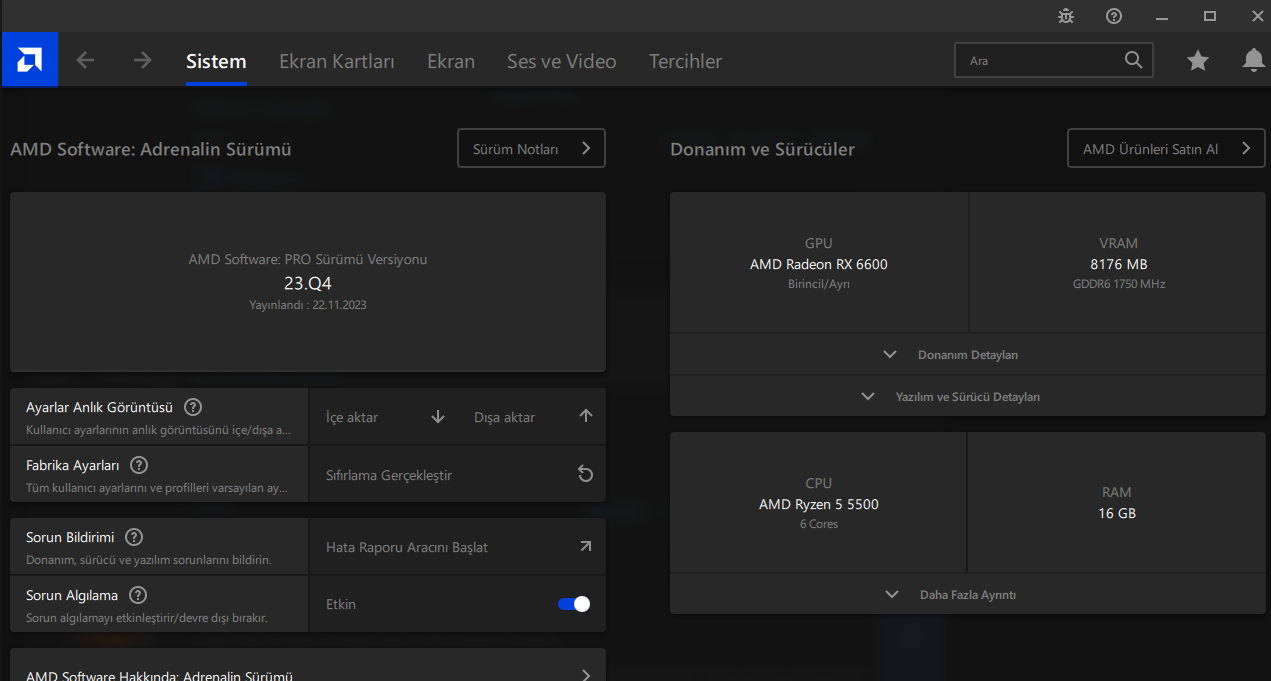This screenshot has height=681, width=1271.
Task: Go to Tercihler tab
Action: point(685,61)
